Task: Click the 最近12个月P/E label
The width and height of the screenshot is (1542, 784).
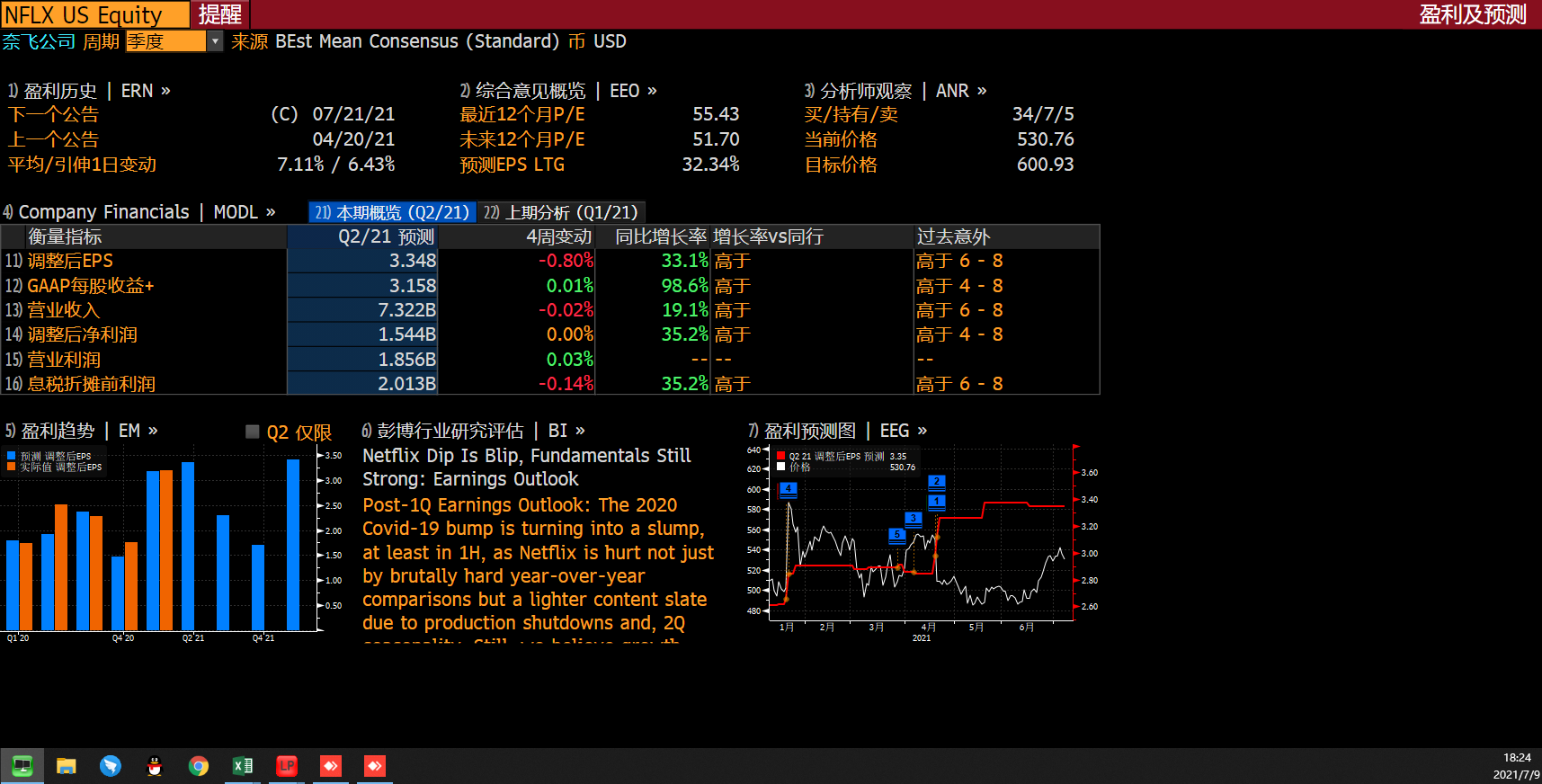Action: point(522,114)
